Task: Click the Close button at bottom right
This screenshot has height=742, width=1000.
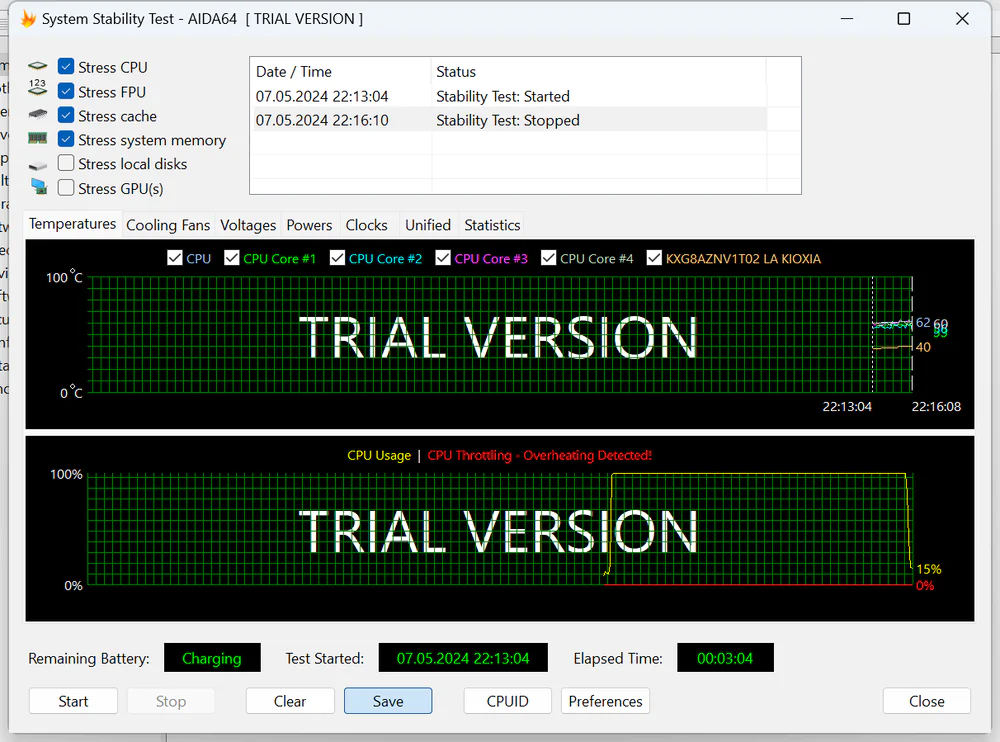Action: click(927, 701)
